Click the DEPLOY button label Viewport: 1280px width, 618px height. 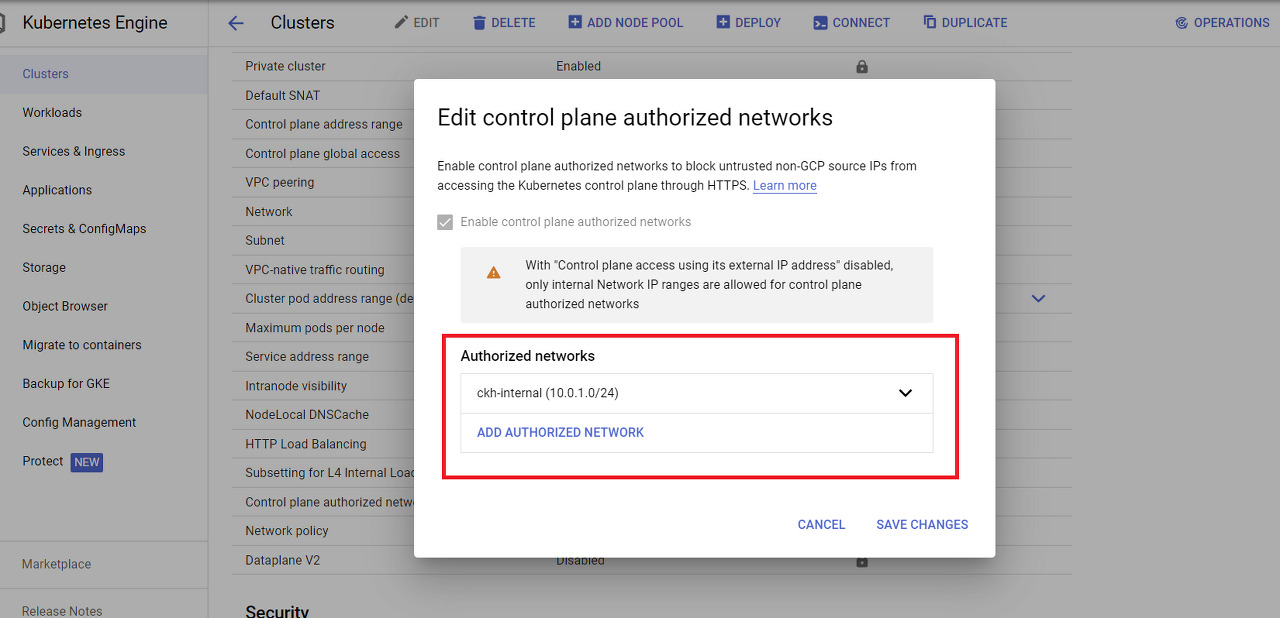(758, 23)
